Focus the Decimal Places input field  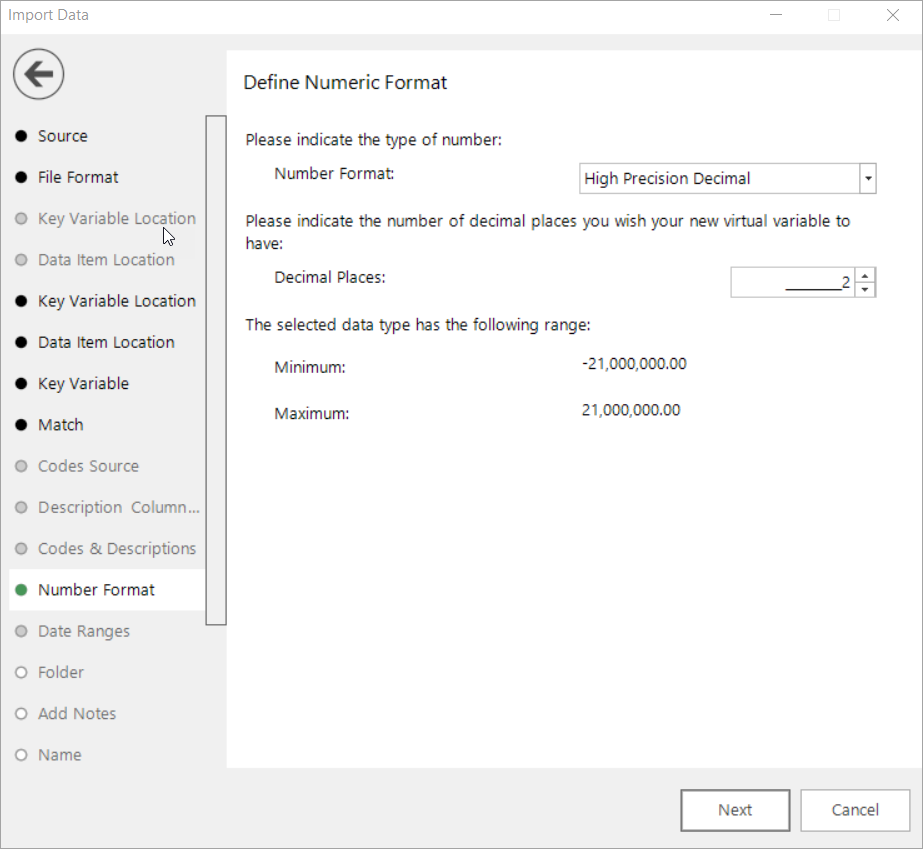[792, 283]
